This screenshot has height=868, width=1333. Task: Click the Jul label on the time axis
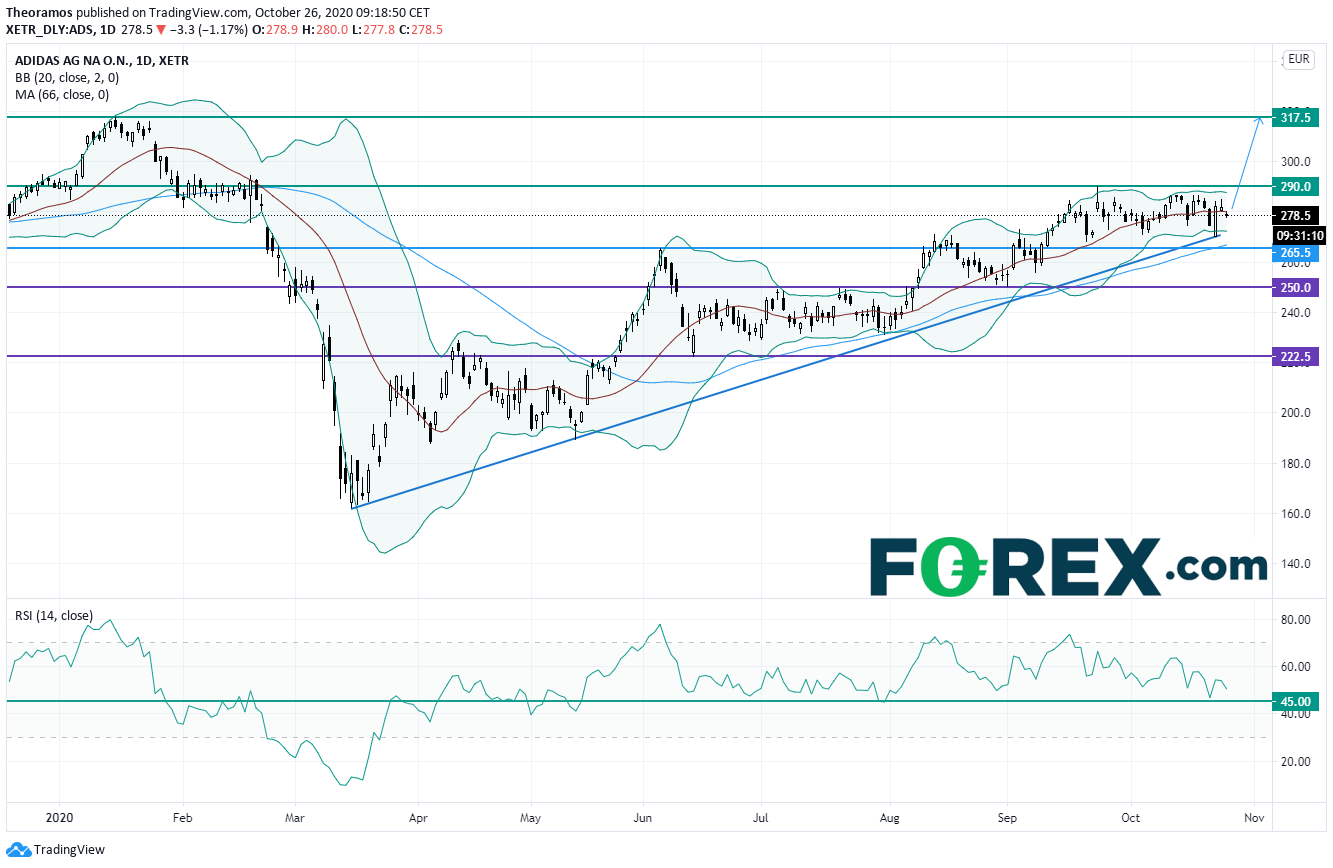(762, 817)
